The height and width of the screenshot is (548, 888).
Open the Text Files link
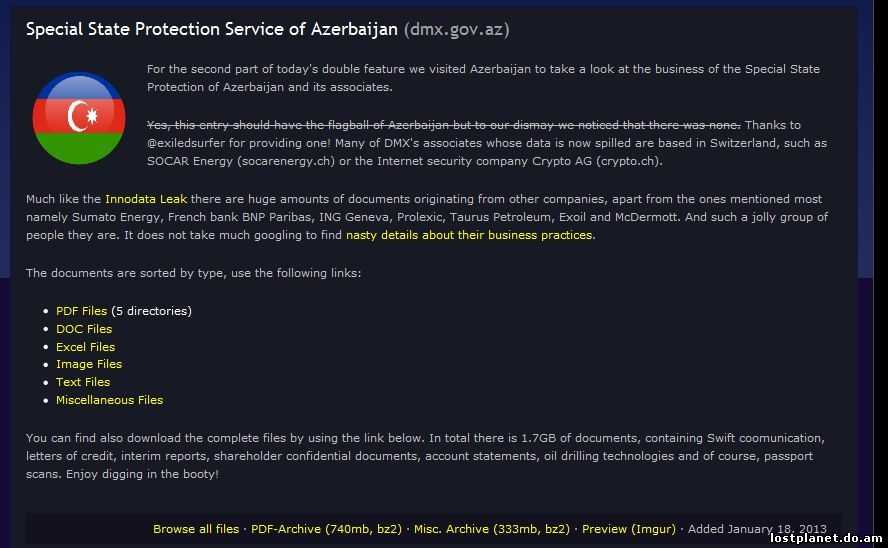pos(83,382)
